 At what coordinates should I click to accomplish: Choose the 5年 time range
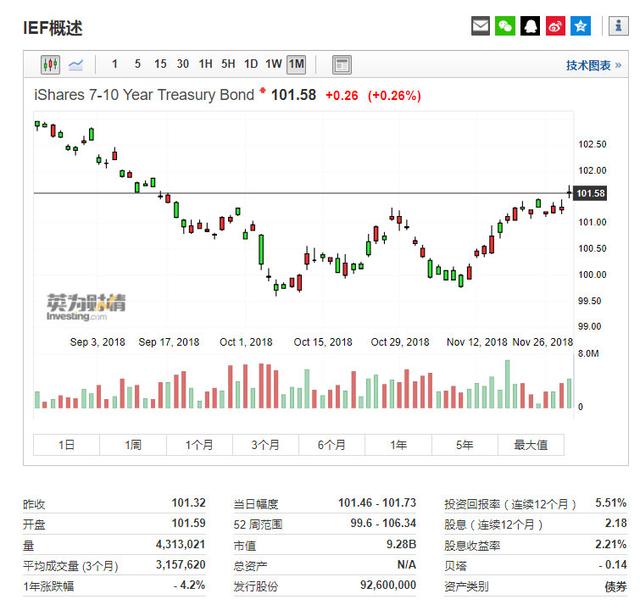[x=464, y=445]
